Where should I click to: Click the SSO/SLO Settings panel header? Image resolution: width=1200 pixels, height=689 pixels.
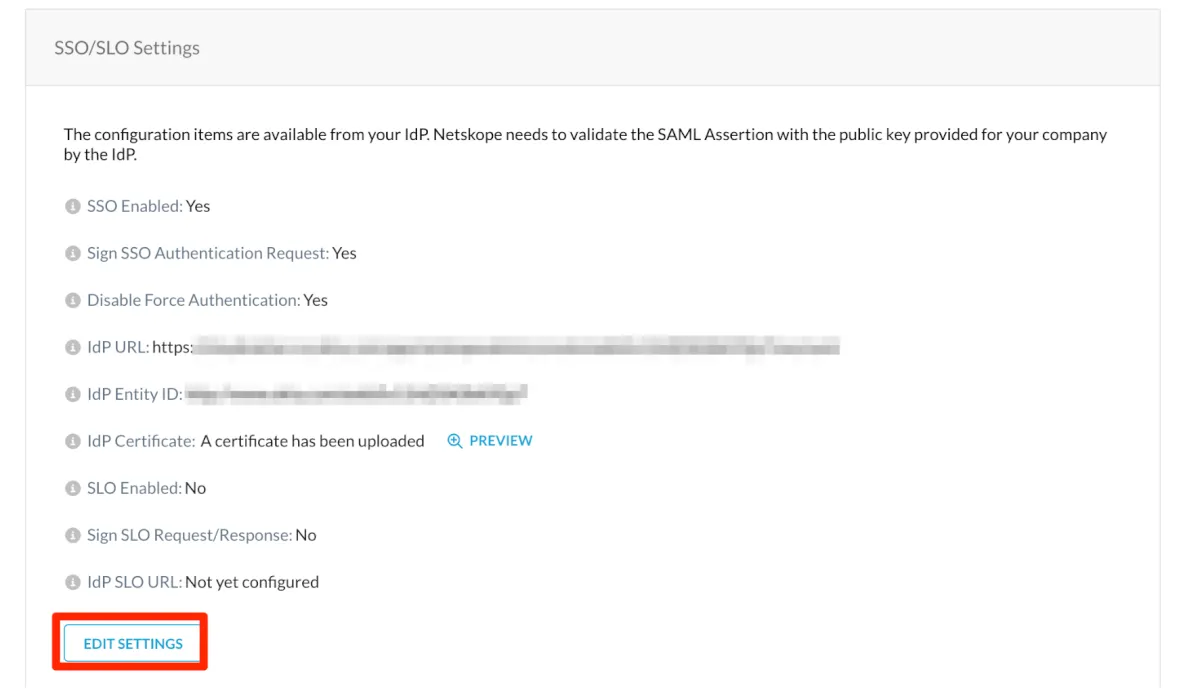point(127,48)
